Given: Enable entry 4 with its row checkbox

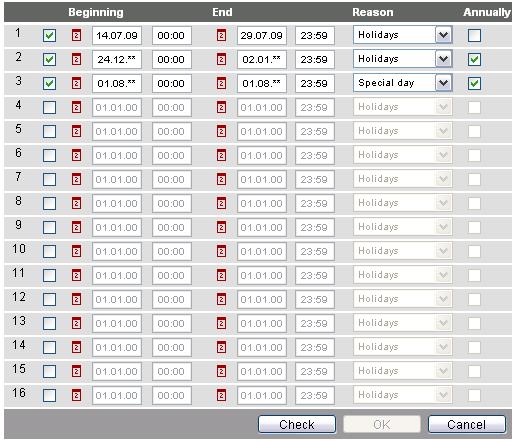Looking at the screenshot, I should [49, 107].
